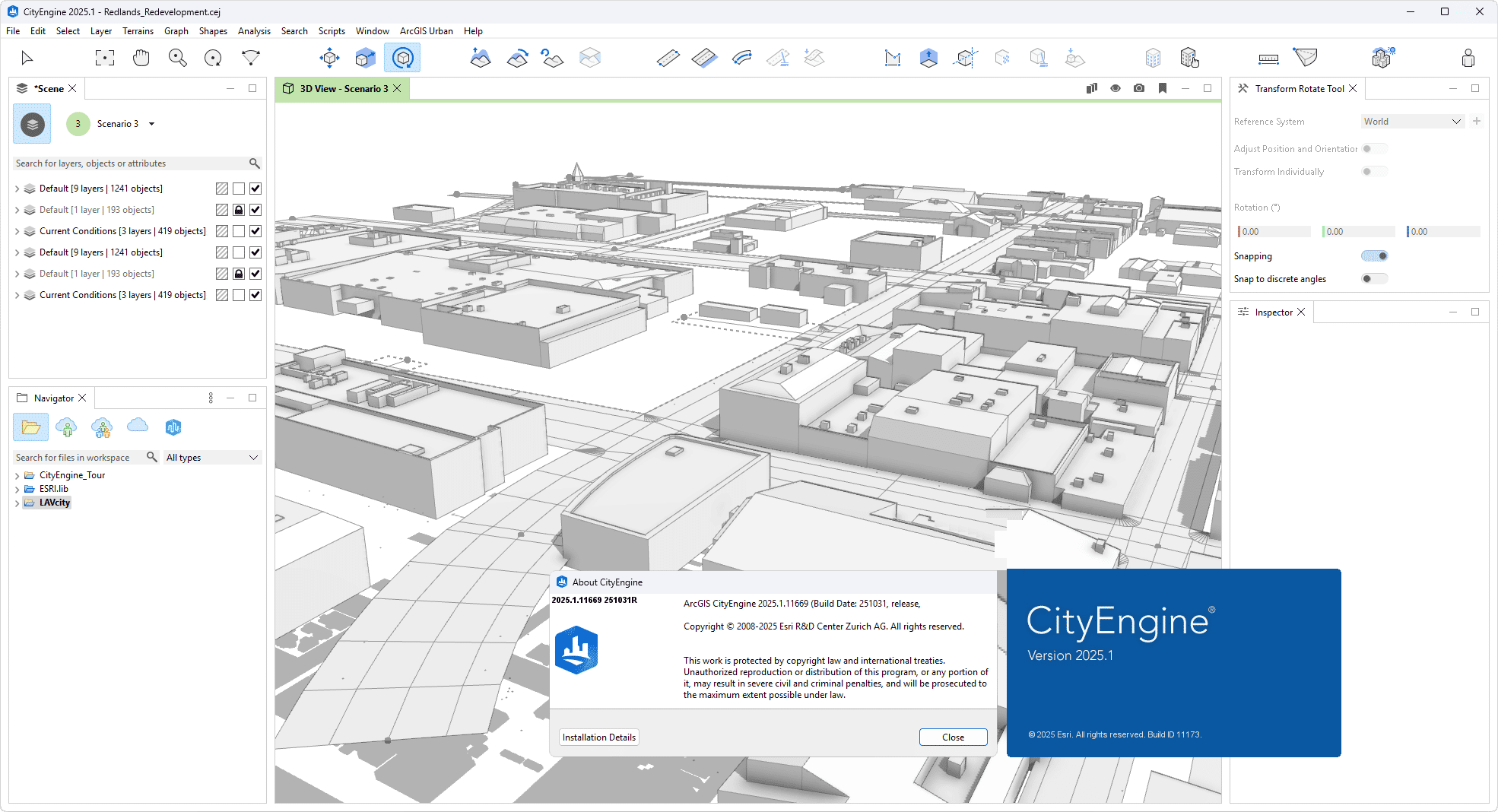Select the Pan view tool
The height and width of the screenshot is (812, 1498).
tap(141, 57)
